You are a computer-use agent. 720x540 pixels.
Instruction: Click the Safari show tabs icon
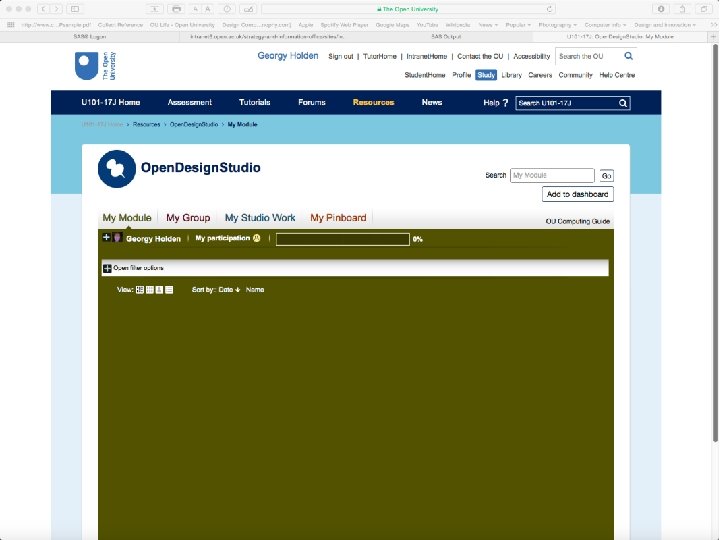click(x=703, y=9)
